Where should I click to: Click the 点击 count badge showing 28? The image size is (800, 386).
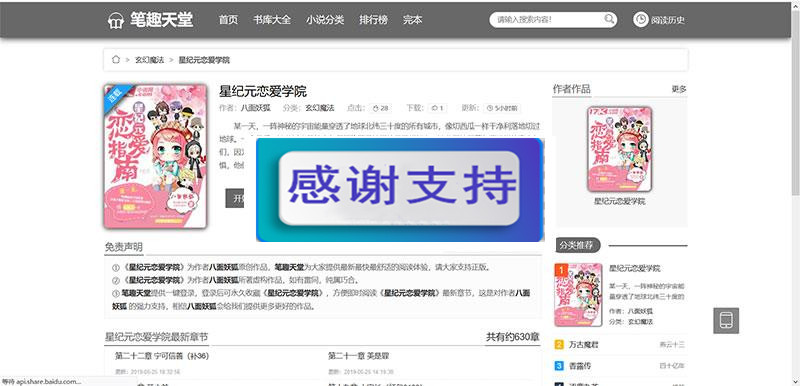[x=381, y=108]
